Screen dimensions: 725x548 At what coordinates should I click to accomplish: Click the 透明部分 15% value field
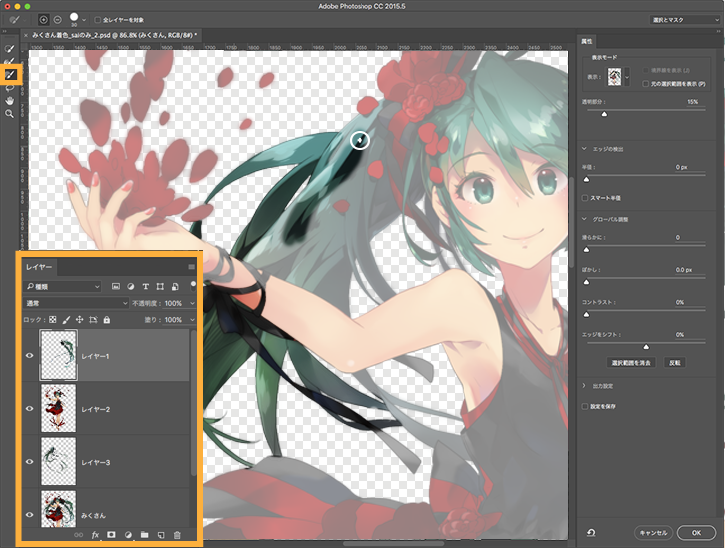pyautogui.click(x=692, y=102)
